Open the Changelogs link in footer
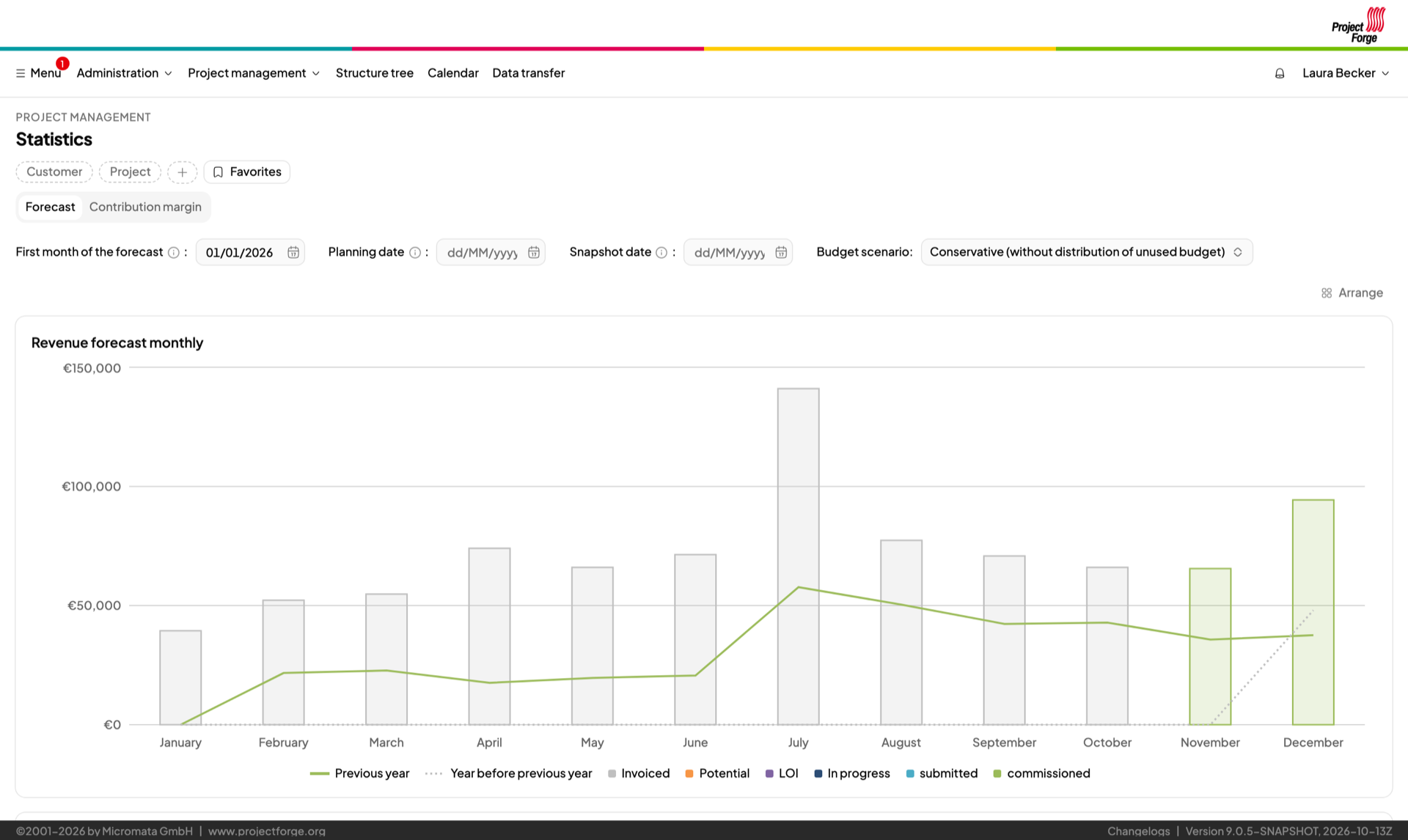Viewport: 1408px width, 840px height. (1138, 831)
